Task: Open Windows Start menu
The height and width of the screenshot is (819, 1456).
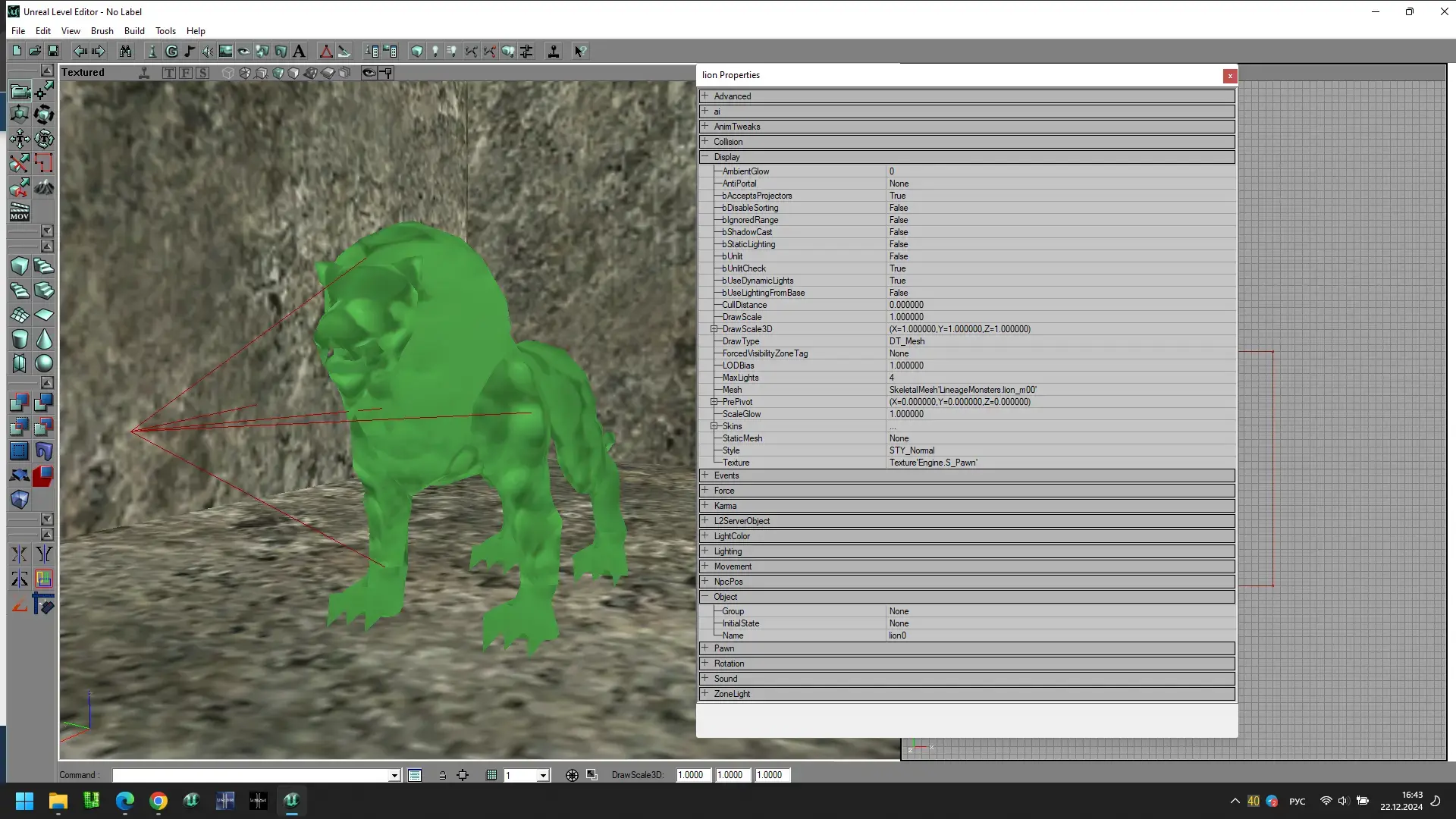Action: click(24, 801)
